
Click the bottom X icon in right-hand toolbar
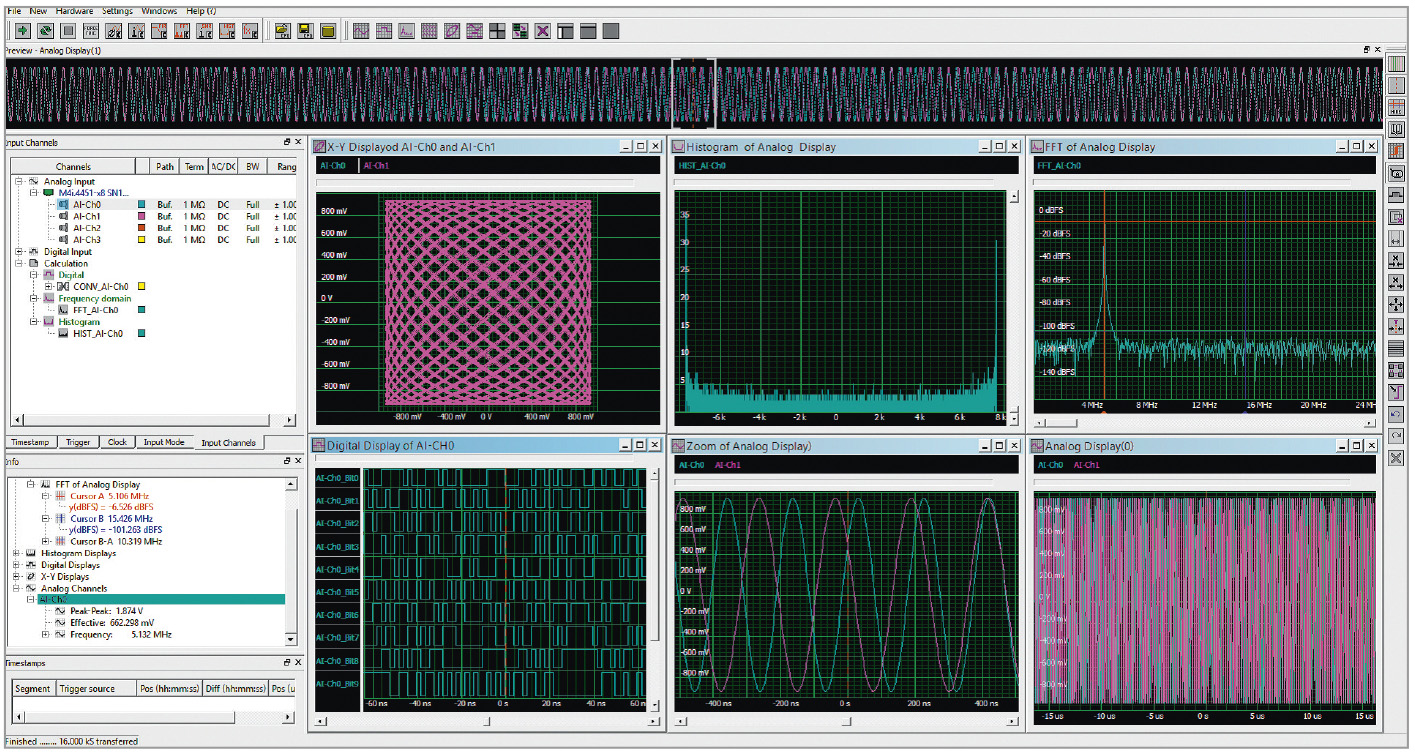[1397, 457]
